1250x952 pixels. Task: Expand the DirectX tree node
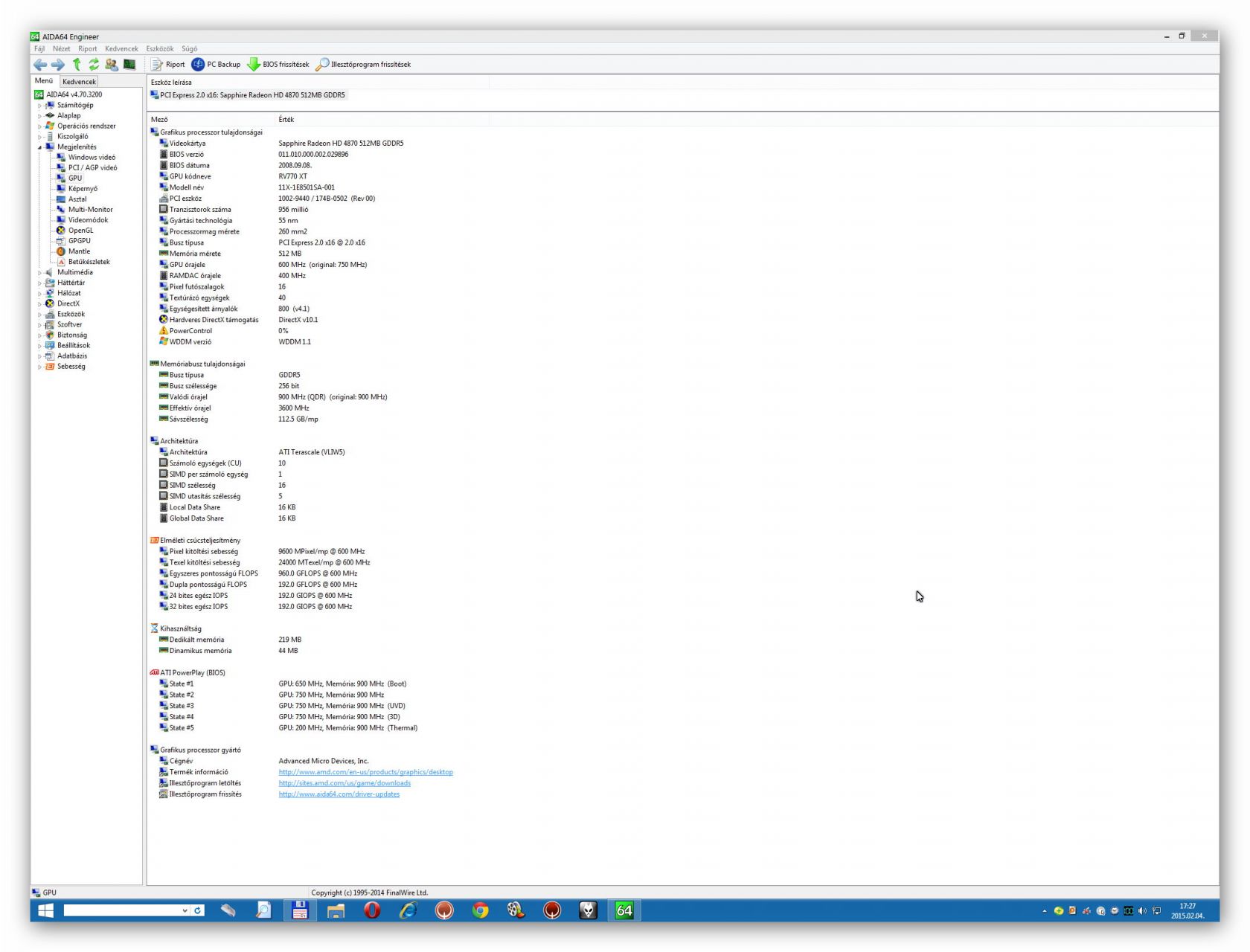click(40, 304)
